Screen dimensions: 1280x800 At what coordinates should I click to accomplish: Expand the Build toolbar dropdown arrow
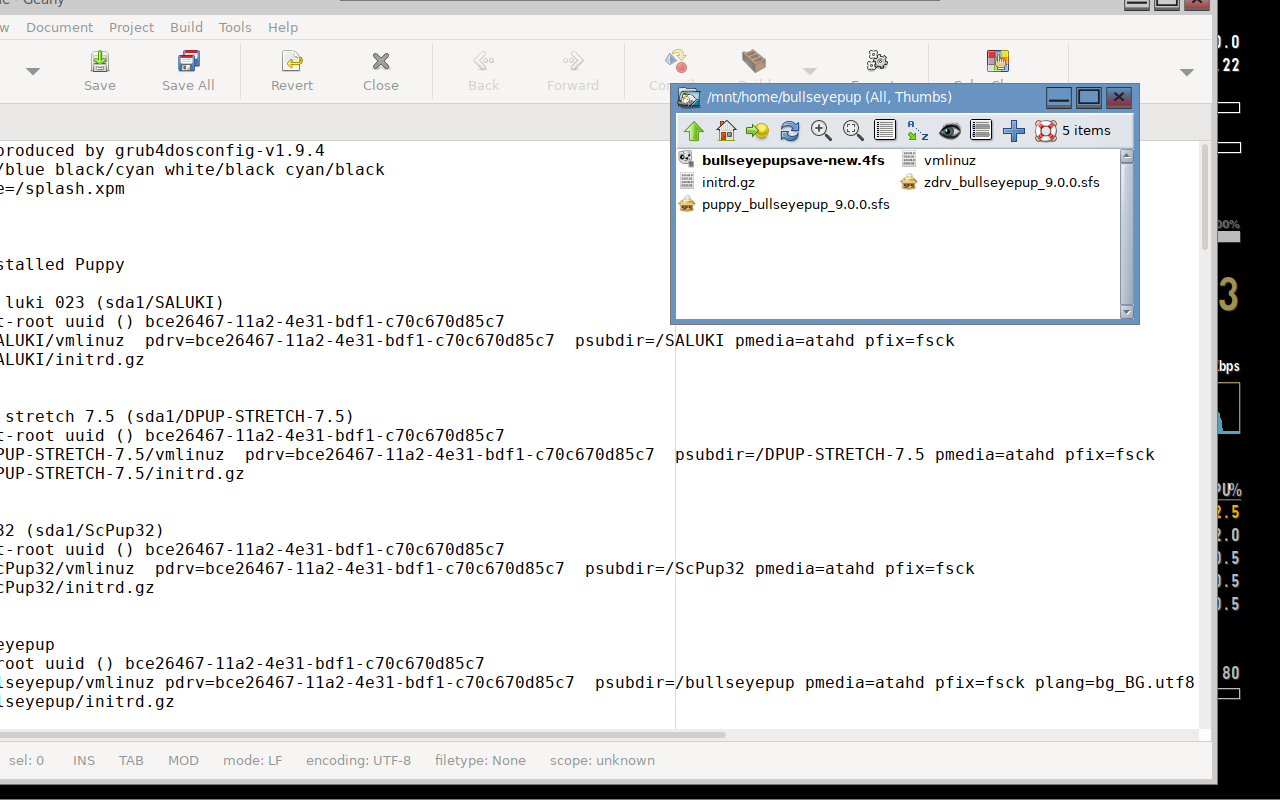[810, 71]
